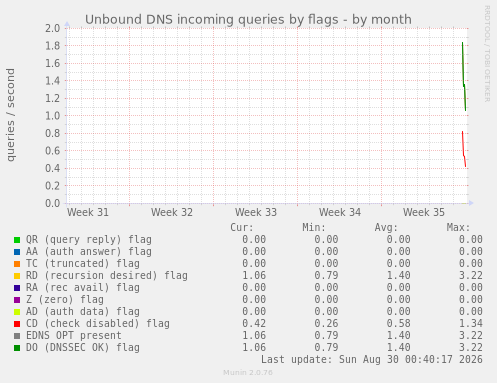Click the 'queries / second' axis label
The width and height of the screenshot is (497, 383).
tap(11, 115)
